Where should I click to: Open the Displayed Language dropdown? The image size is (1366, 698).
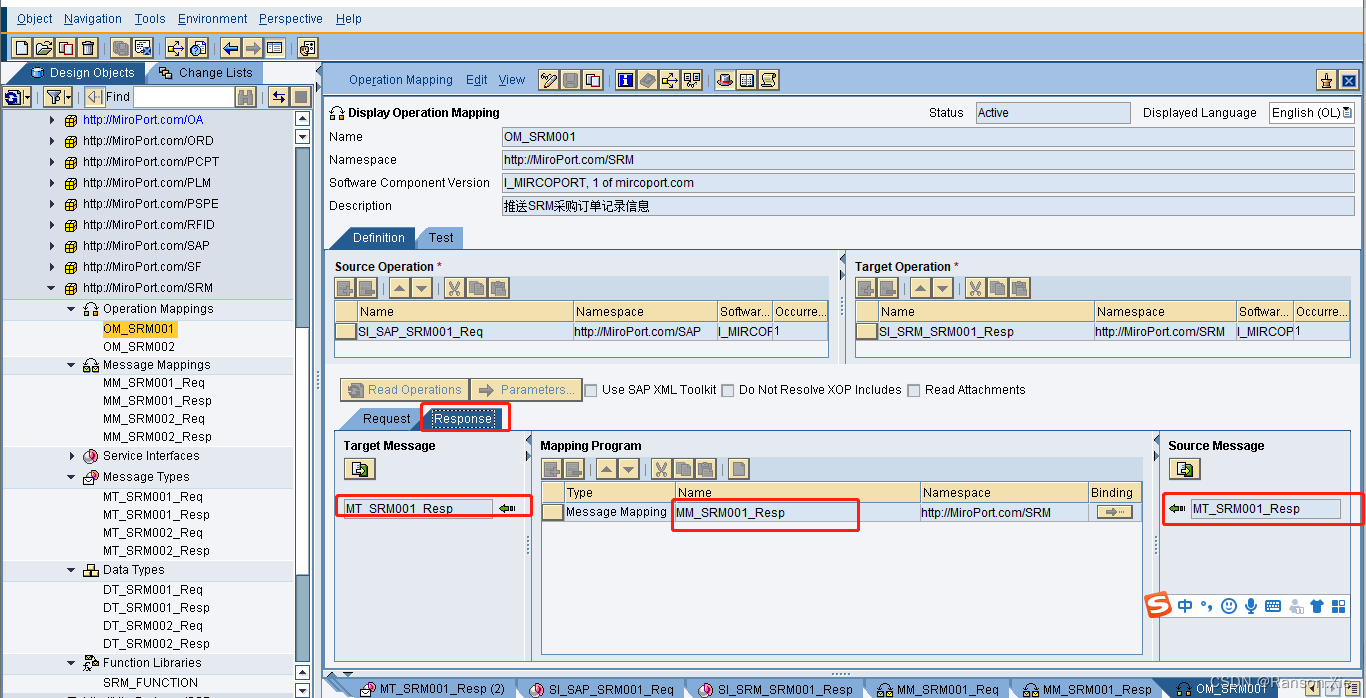(1348, 112)
